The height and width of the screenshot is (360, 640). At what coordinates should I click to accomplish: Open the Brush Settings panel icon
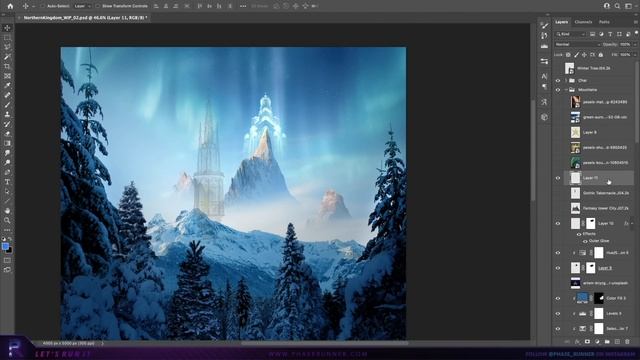click(x=544, y=26)
